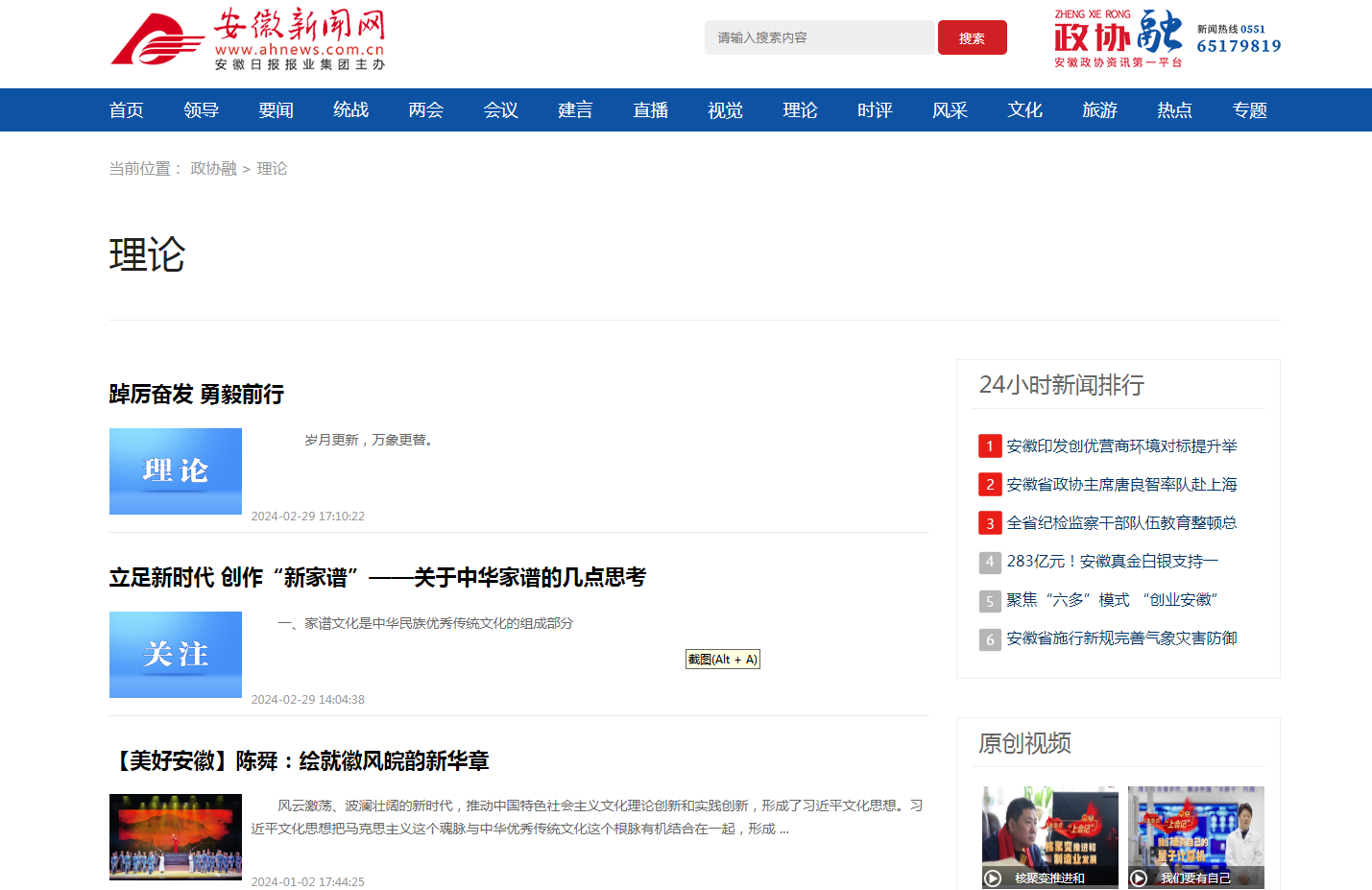Open article 踔厉奋发 勇毅前行
1372x890 pixels.
197,395
